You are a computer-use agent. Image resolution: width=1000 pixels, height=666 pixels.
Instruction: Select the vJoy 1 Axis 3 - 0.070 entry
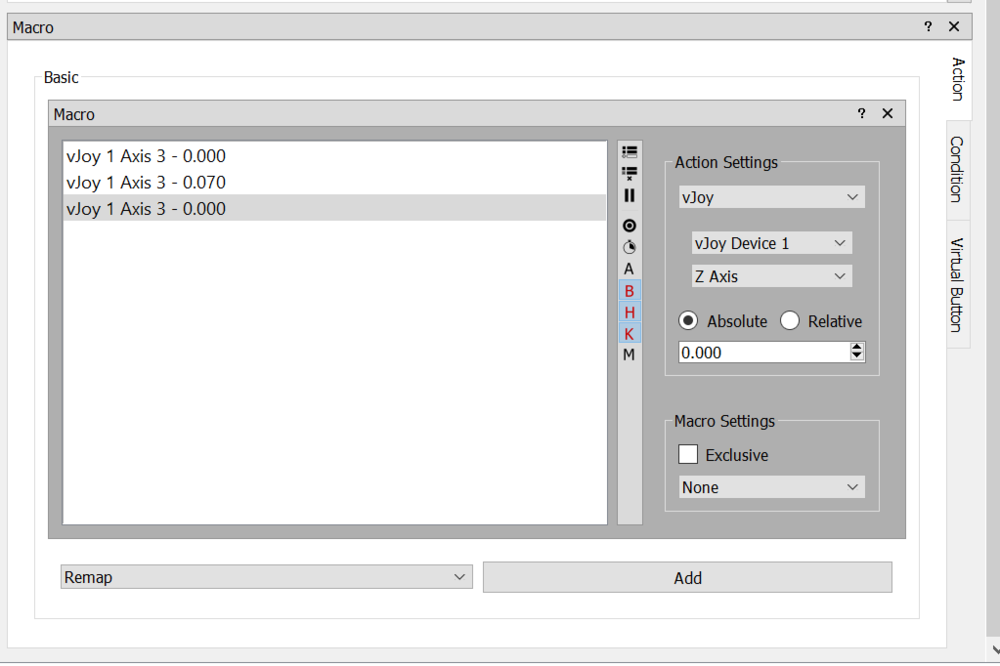(x=334, y=182)
